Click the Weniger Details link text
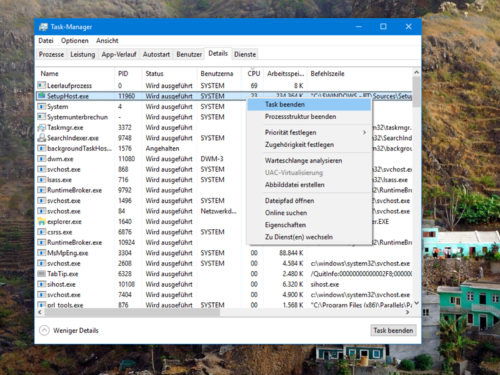The height and width of the screenshot is (375, 500). pyautogui.click(x=76, y=330)
